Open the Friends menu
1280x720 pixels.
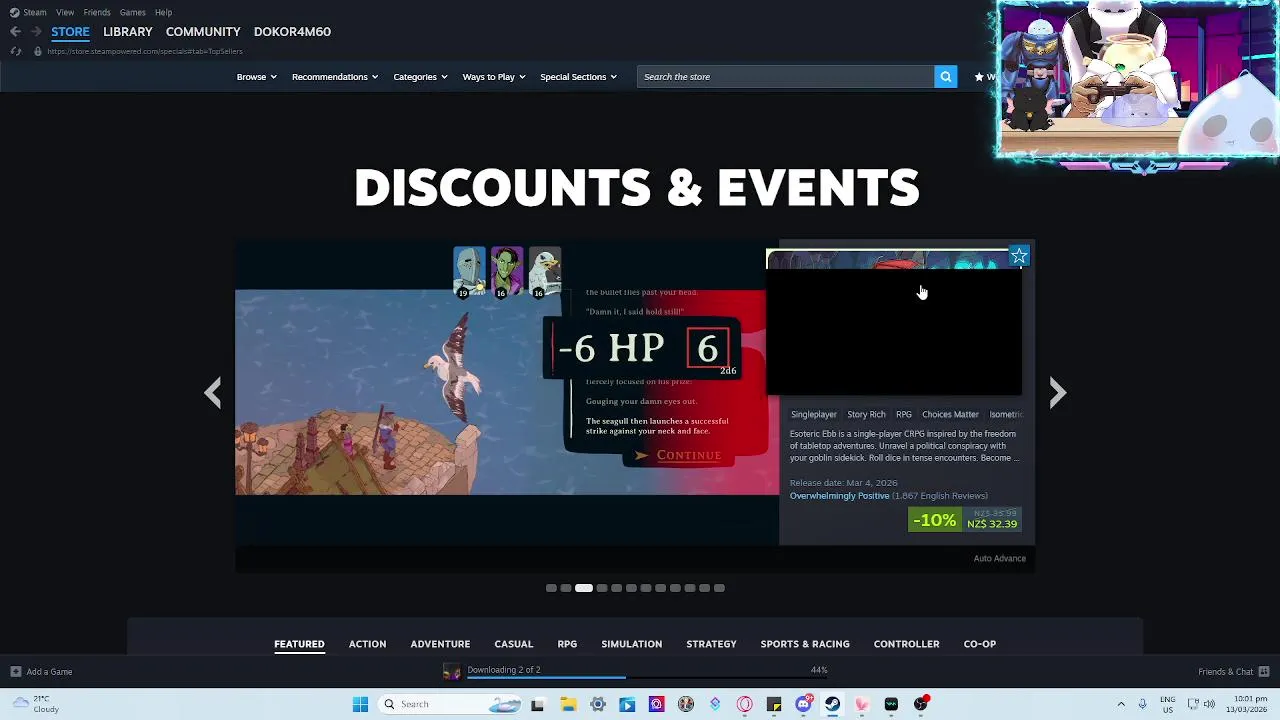pos(97,12)
